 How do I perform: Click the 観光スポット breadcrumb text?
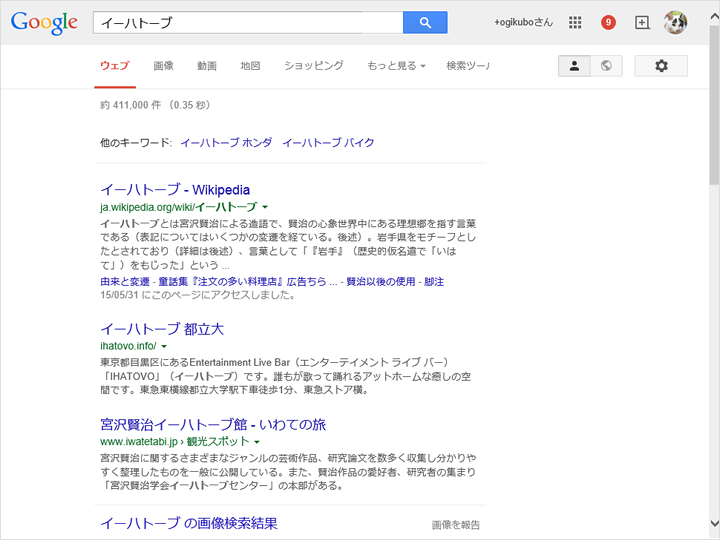pyautogui.click(x=218, y=442)
